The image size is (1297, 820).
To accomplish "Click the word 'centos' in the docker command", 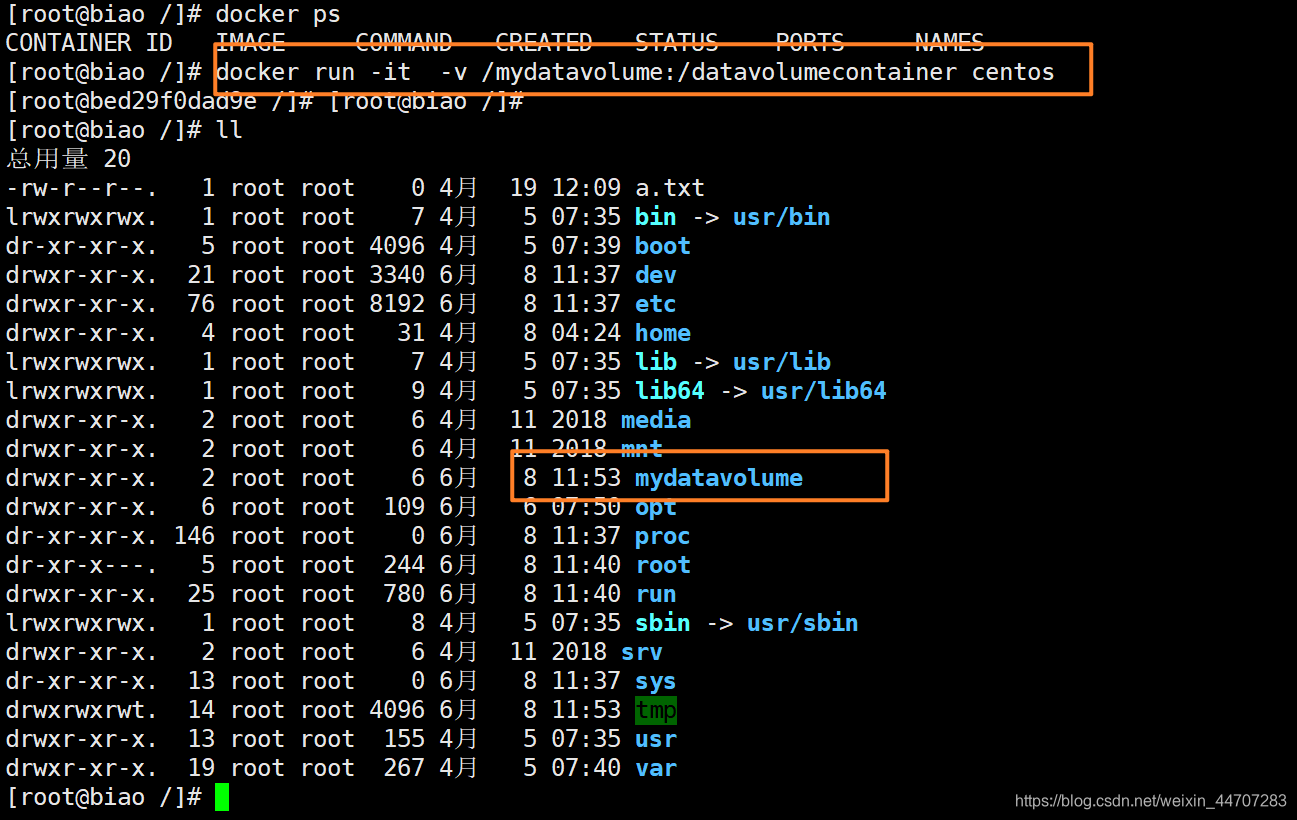I will tap(1013, 72).
